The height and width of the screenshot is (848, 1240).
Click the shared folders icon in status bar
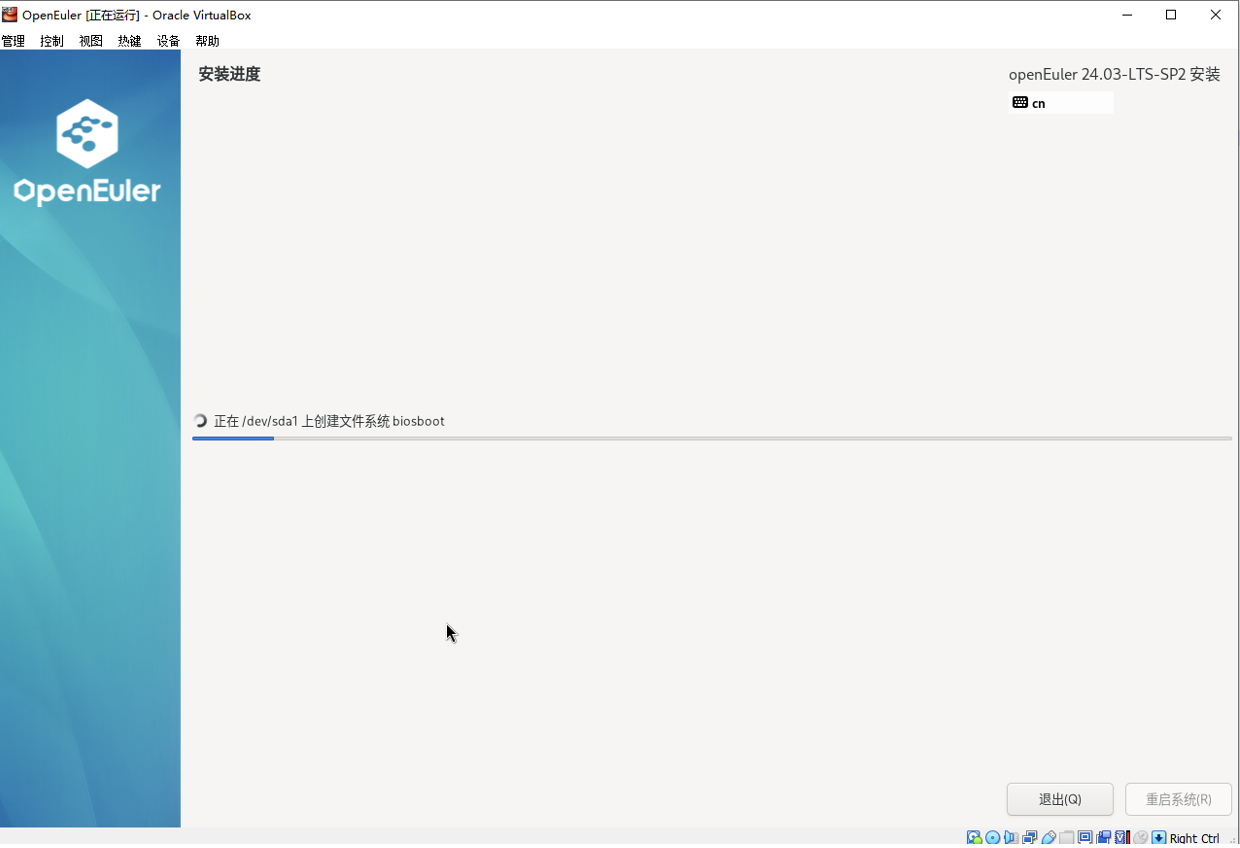pos(1067,837)
